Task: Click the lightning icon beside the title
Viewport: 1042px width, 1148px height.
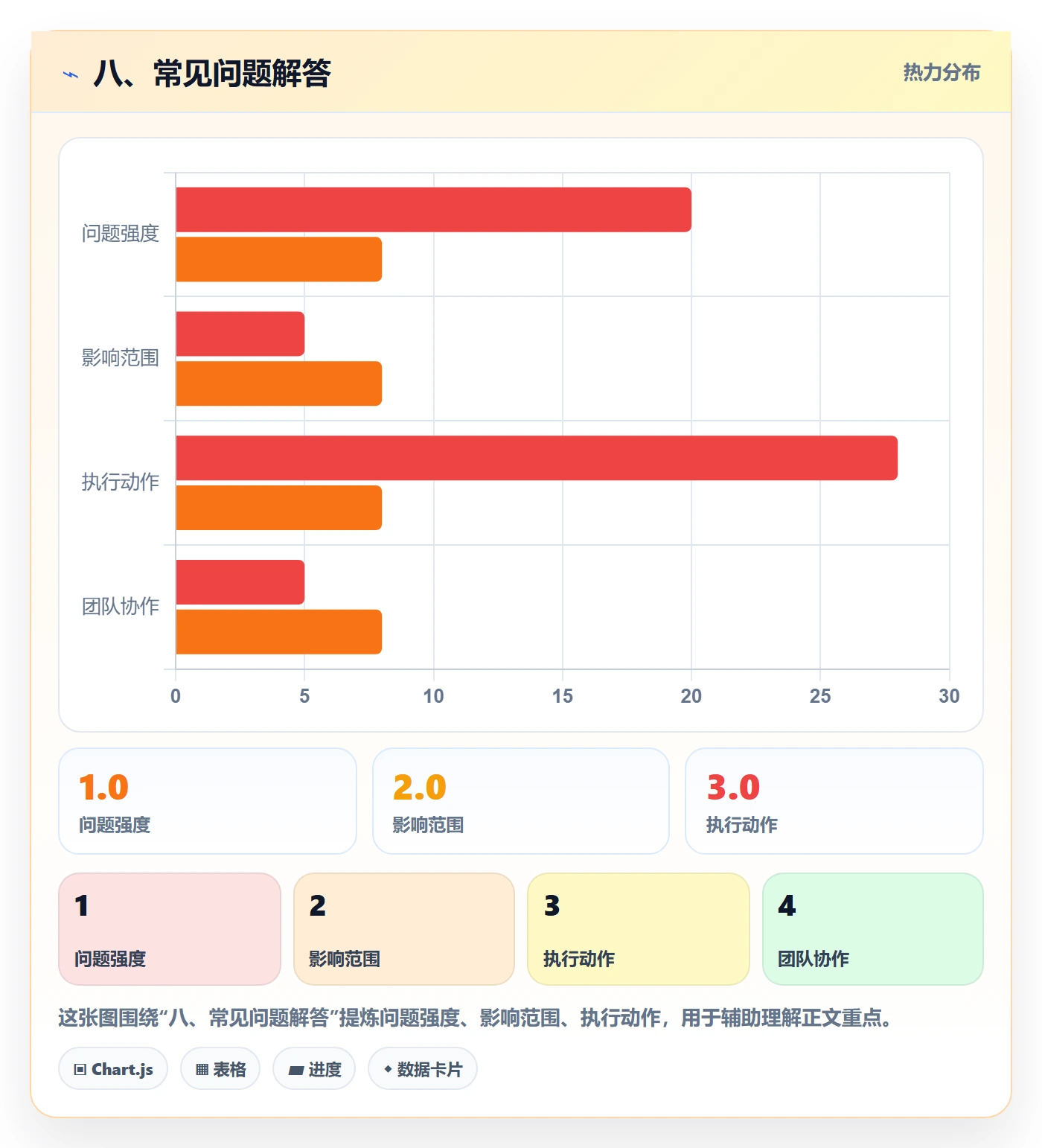Action: 71,74
